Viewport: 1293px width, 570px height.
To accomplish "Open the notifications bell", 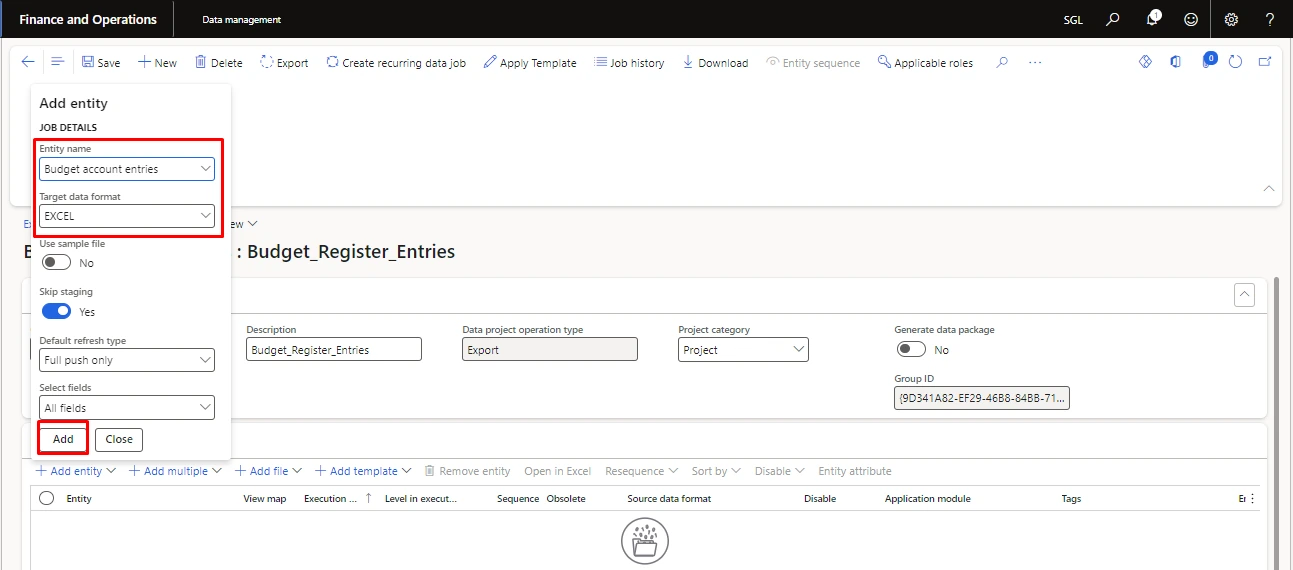I will coord(1153,19).
